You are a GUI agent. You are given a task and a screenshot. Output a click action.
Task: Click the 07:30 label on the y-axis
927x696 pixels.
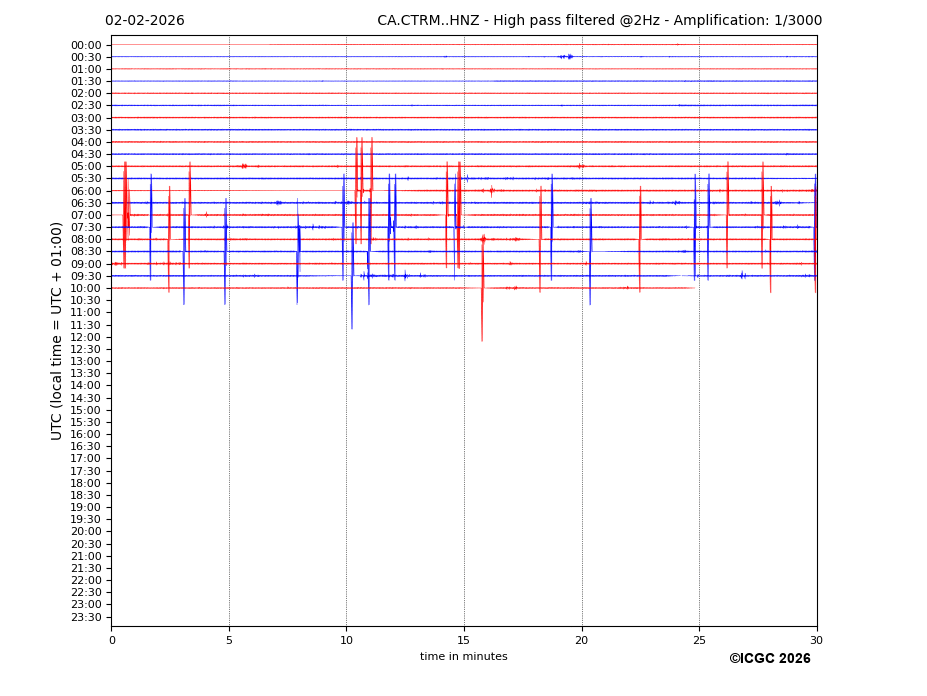(86, 227)
